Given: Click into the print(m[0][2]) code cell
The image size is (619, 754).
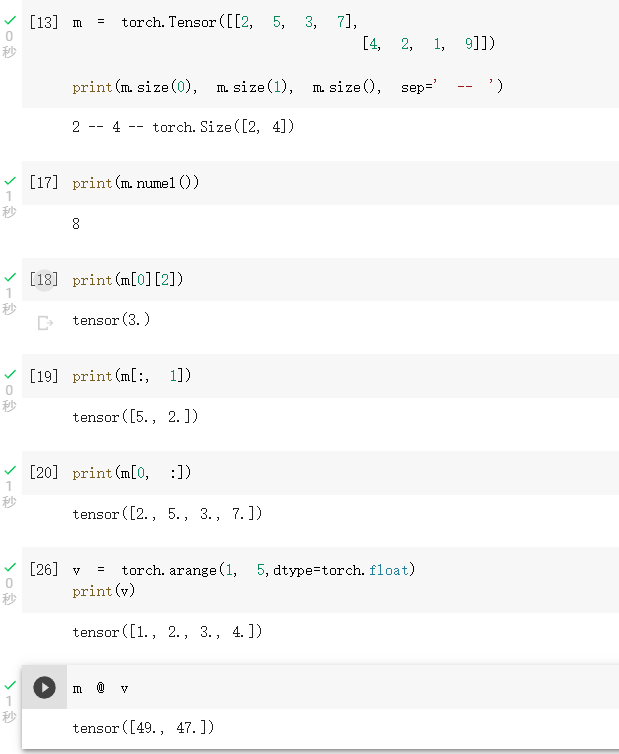Looking at the screenshot, I should click(128, 280).
